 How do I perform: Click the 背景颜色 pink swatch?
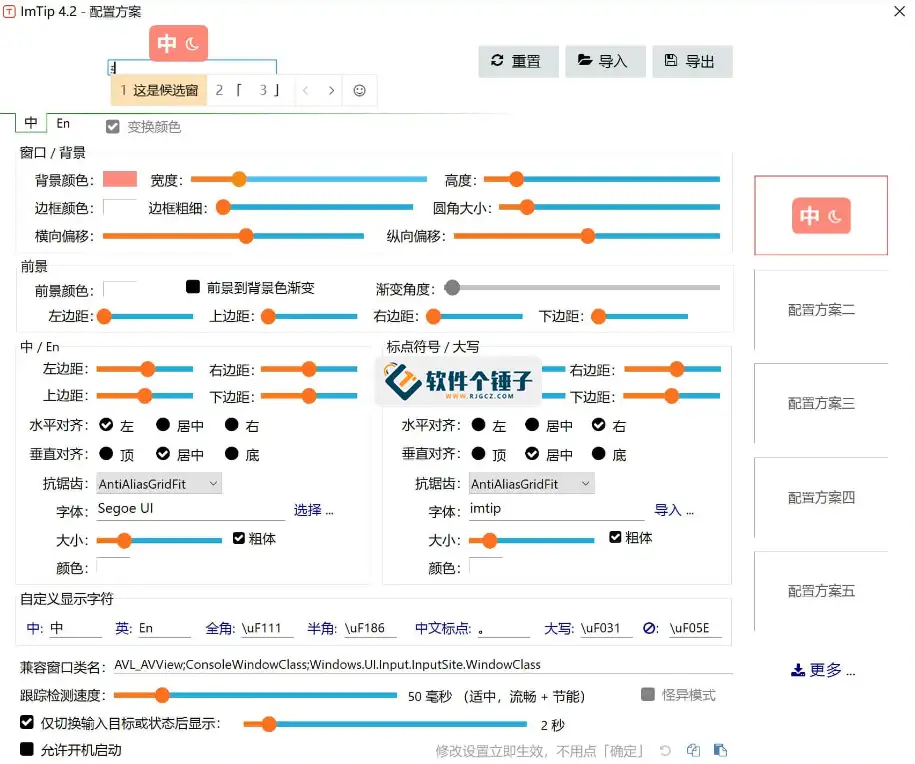pyautogui.click(x=120, y=179)
